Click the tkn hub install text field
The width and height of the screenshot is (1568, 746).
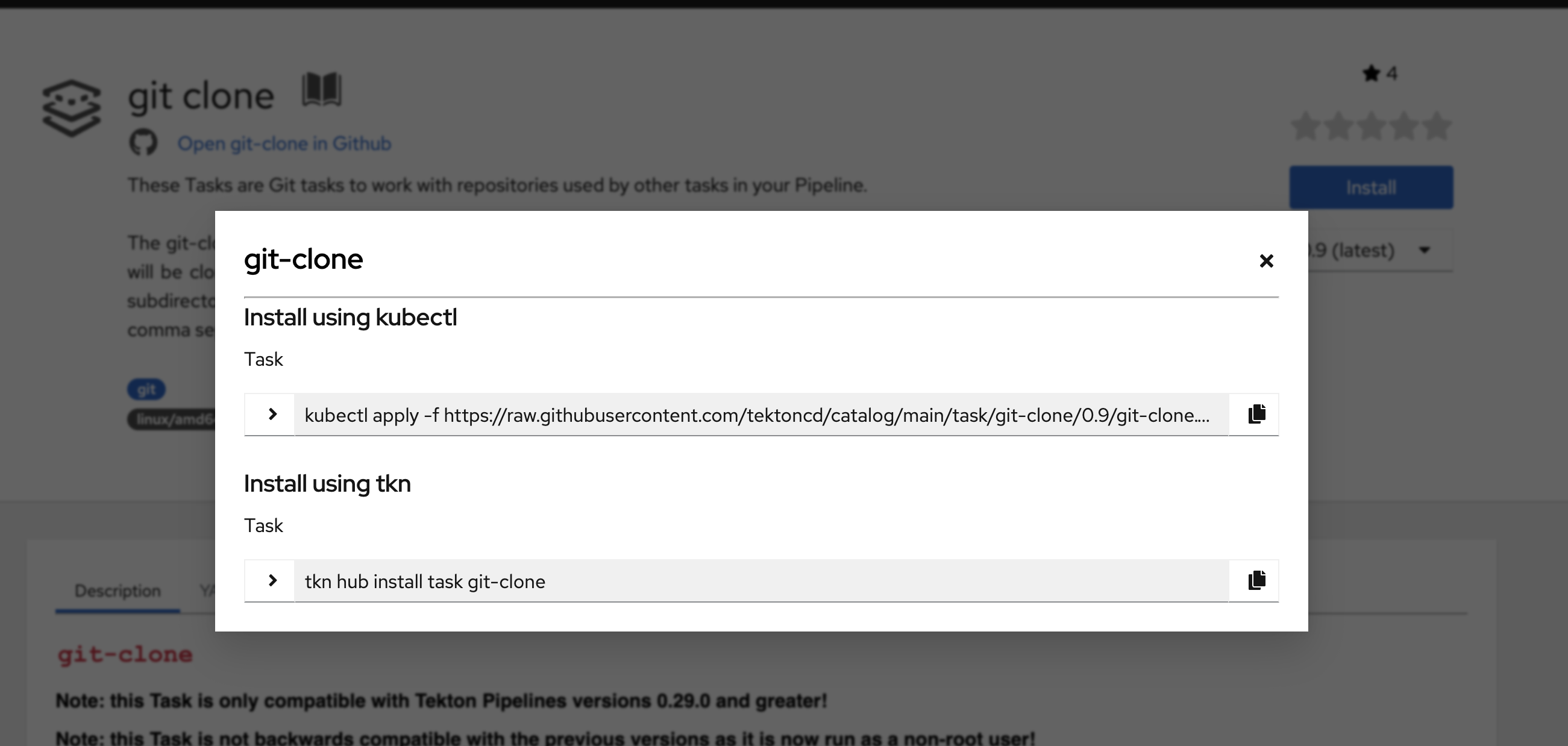(762, 580)
